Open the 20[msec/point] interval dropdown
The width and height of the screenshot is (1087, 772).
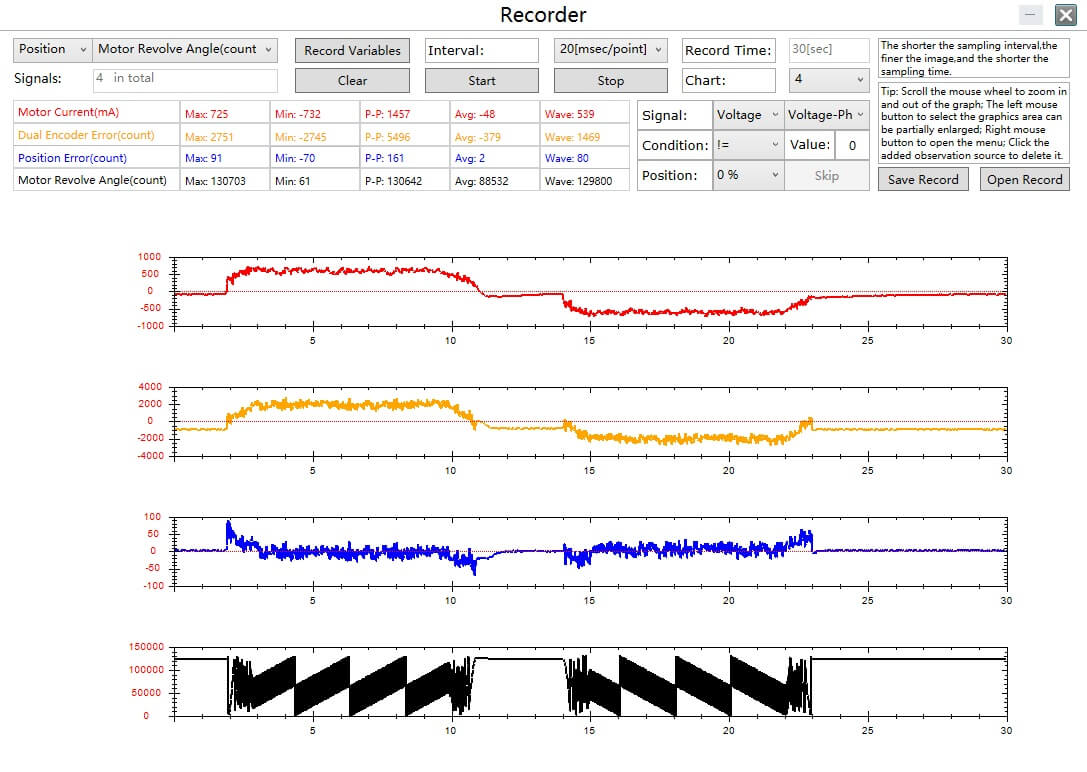point(610,49)
